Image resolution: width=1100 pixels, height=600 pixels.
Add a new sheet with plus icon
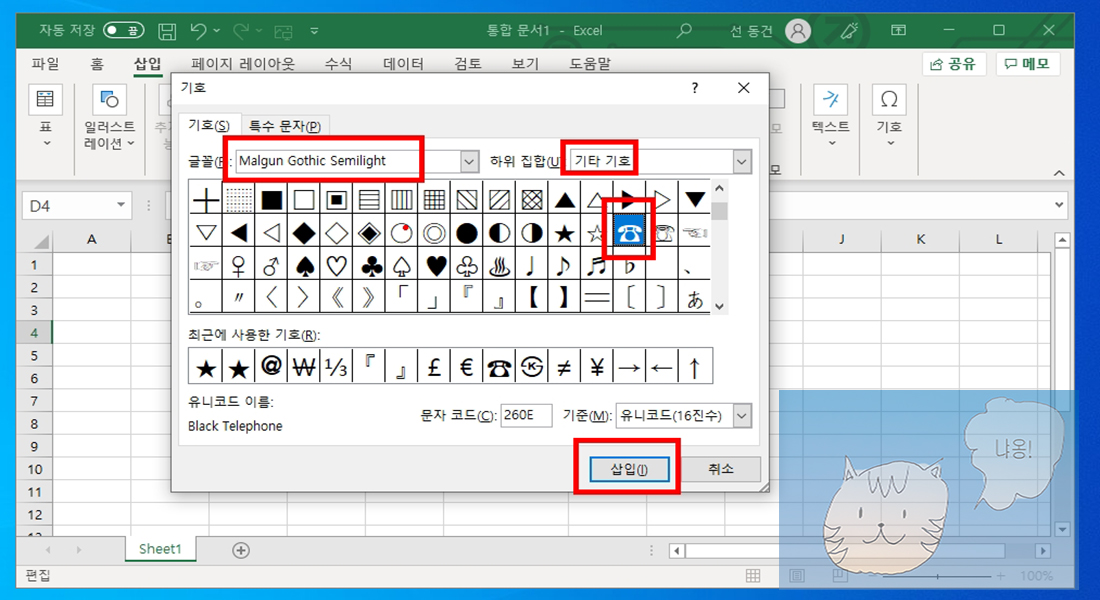tap(241, 550)
